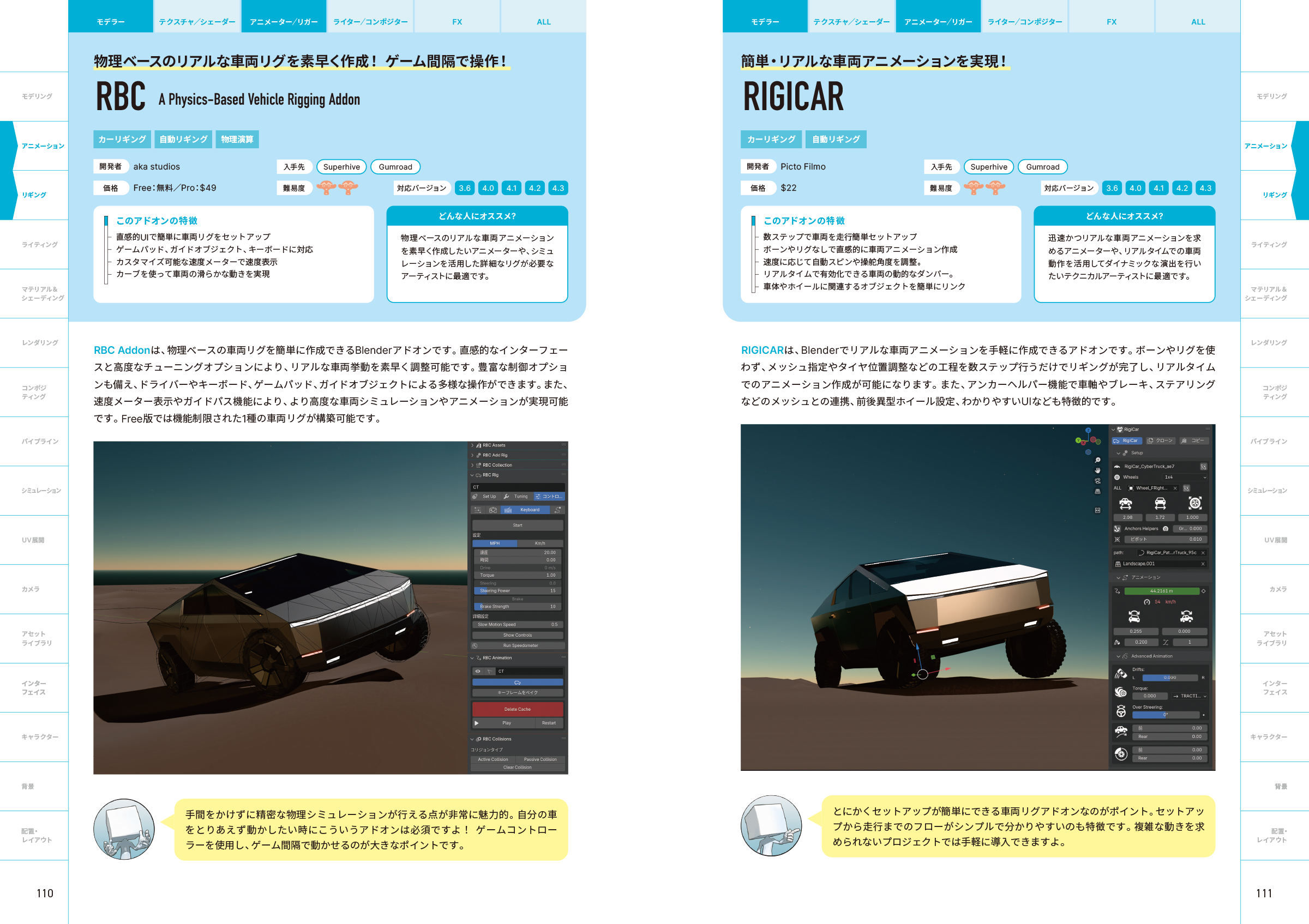Click the Gumroad link for RIGICAR
1309x924 pixels.
(1042, 167)
